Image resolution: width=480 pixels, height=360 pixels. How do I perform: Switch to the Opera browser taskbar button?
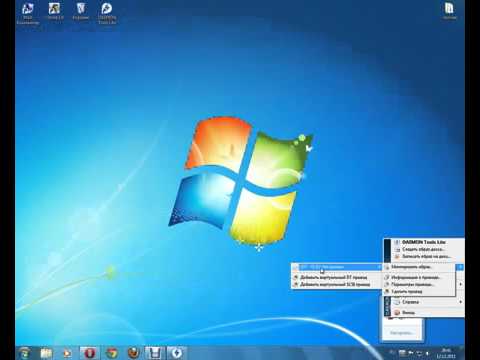[x=89, y=353]
